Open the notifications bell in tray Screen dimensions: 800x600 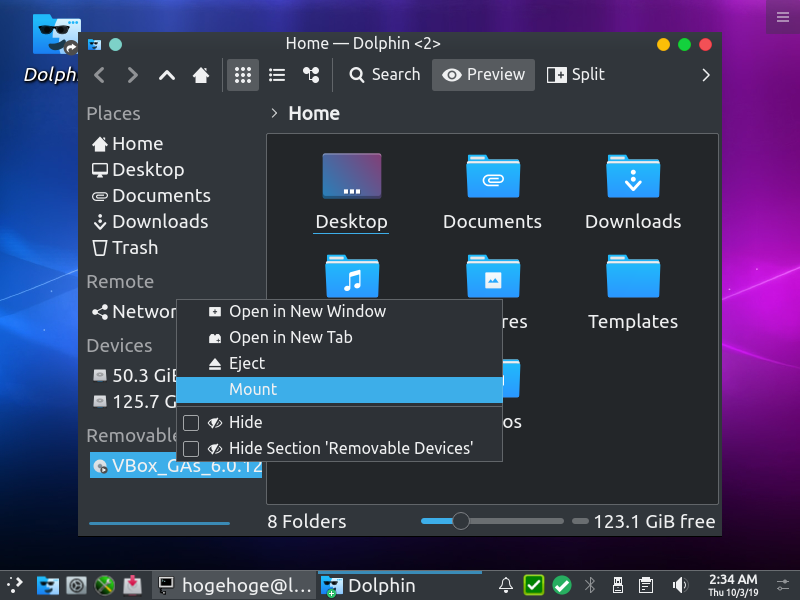(x=506, y=585)
